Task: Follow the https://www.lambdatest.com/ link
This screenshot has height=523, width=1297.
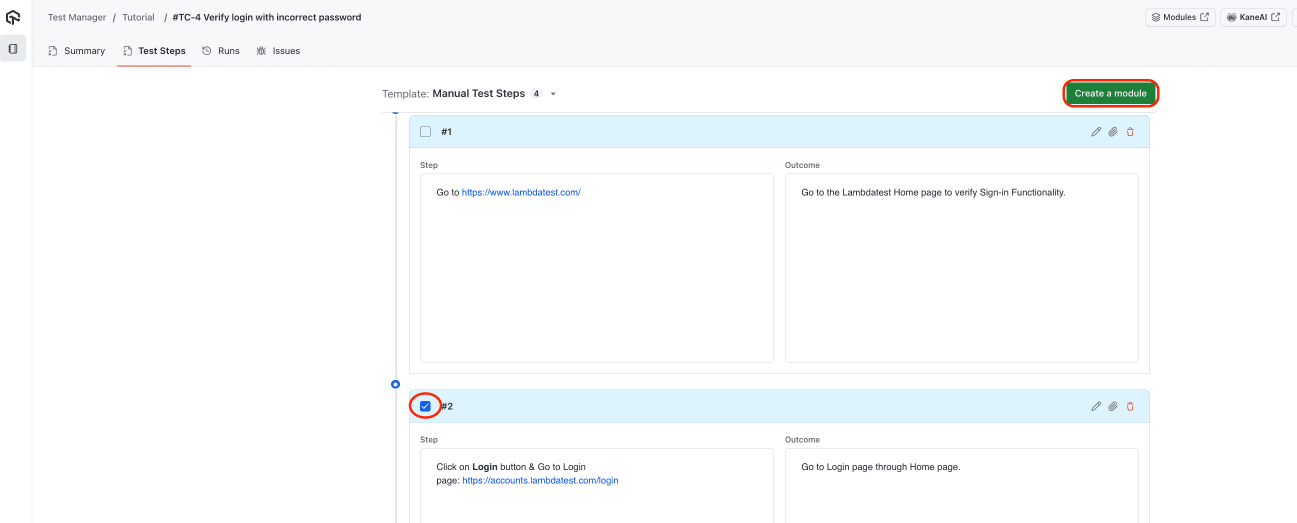Action: click(521, 192)
